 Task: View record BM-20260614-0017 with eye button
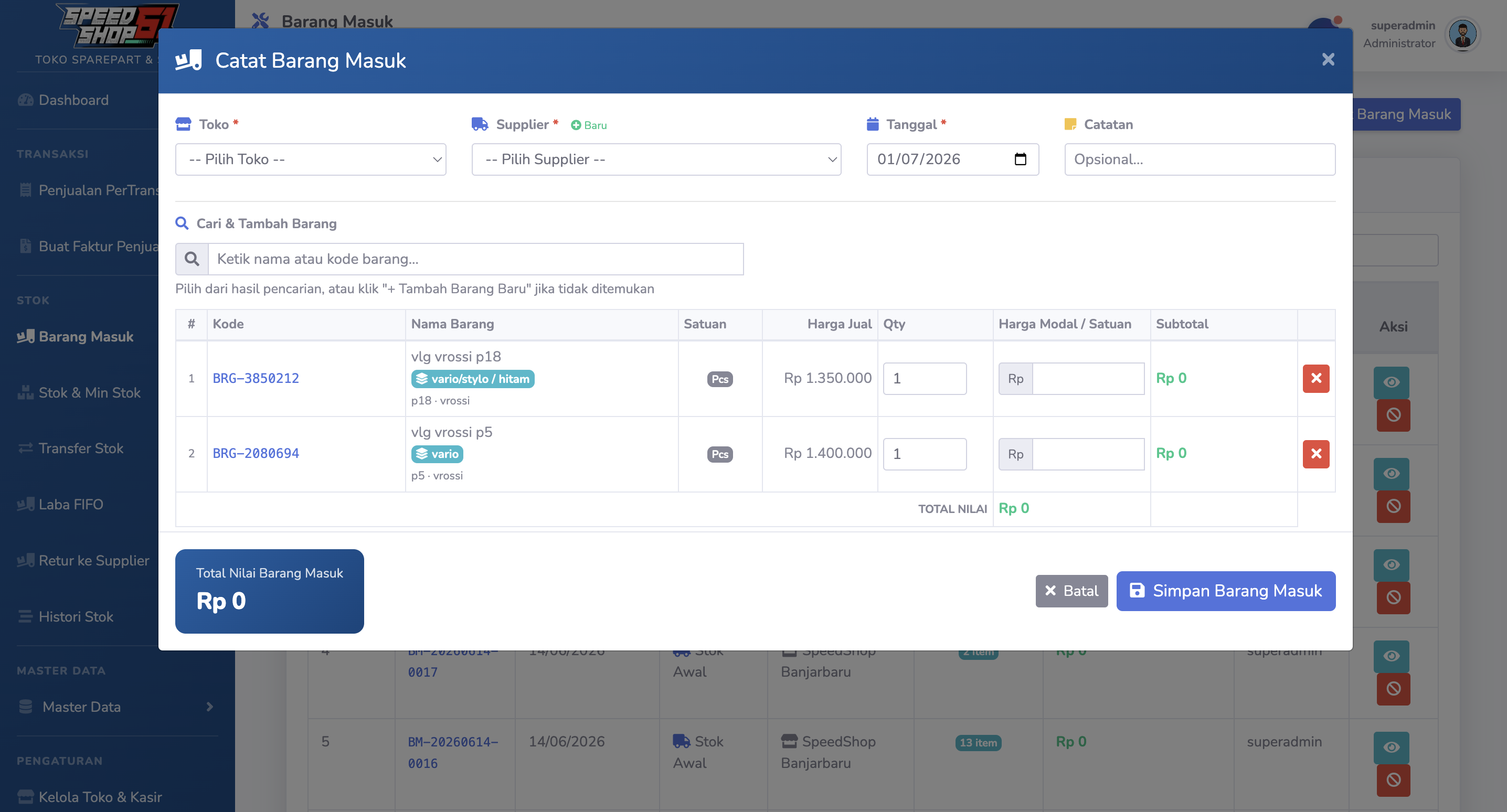(1391, 656)
